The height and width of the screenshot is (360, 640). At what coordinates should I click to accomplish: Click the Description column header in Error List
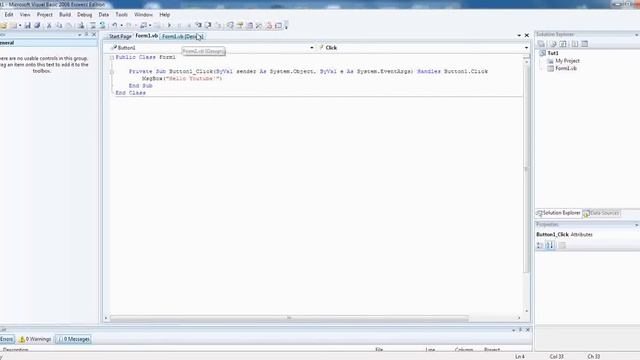(16, 350)
